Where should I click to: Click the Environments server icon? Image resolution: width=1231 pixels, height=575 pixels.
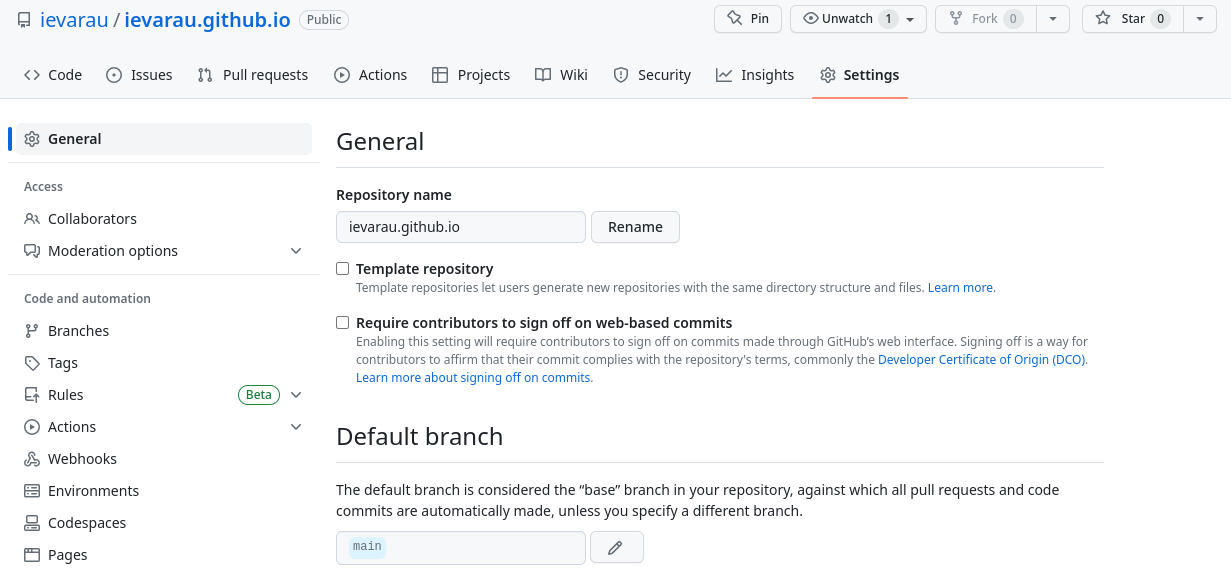point(32,491)
